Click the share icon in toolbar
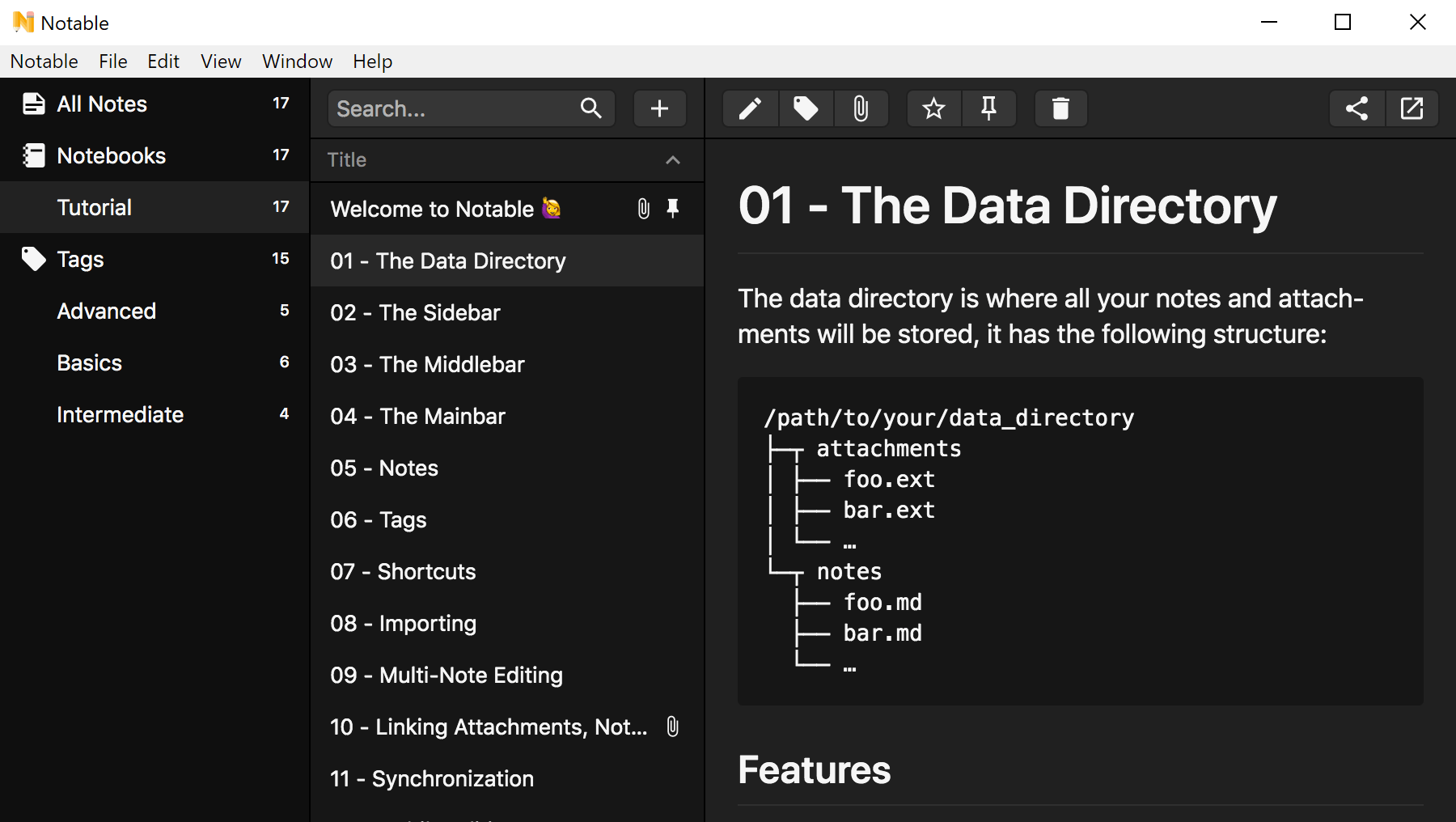Viewport: 1456px width, 822px height. point(1357,108)
